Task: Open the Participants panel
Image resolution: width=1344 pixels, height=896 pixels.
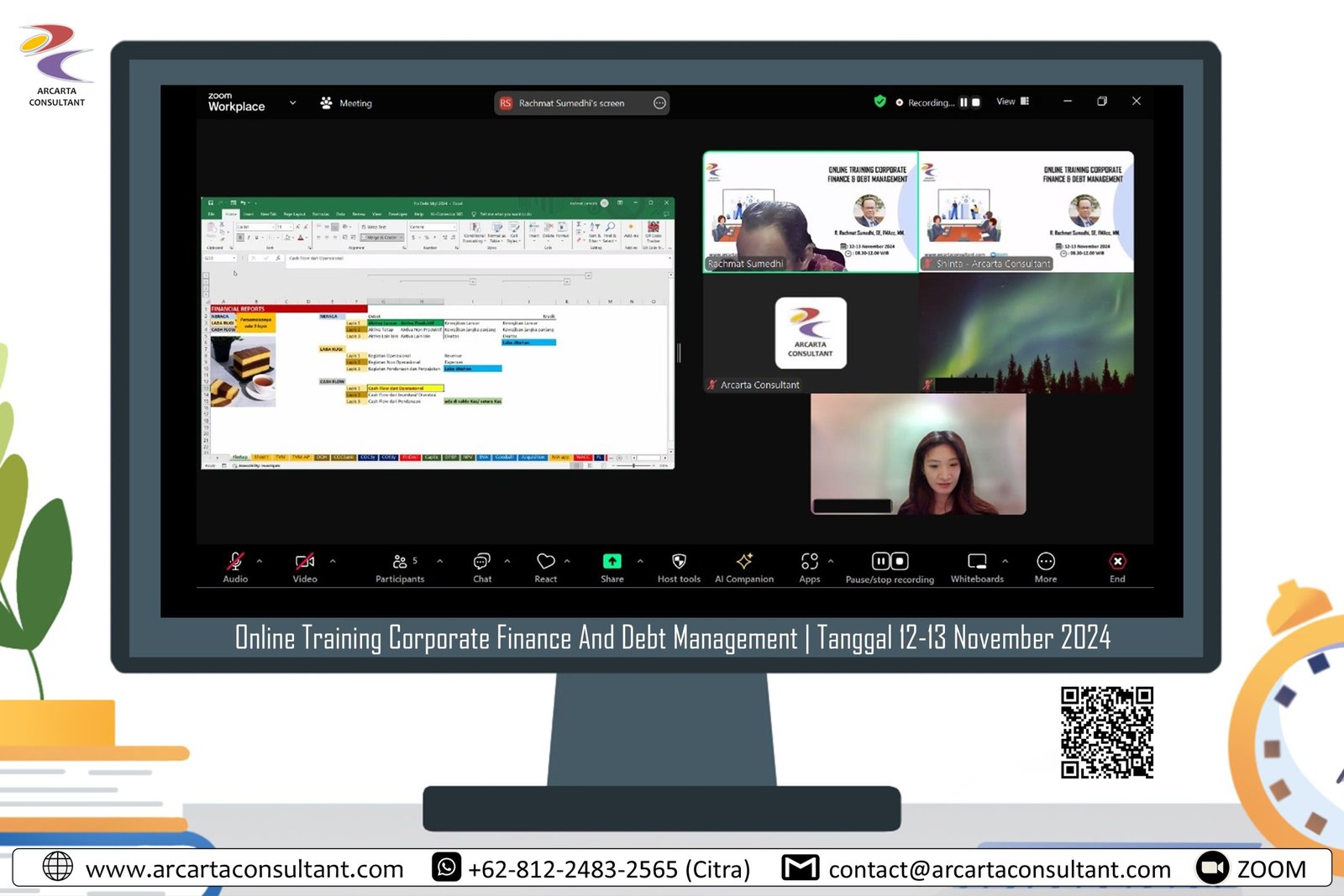Action: click(400, 562)
